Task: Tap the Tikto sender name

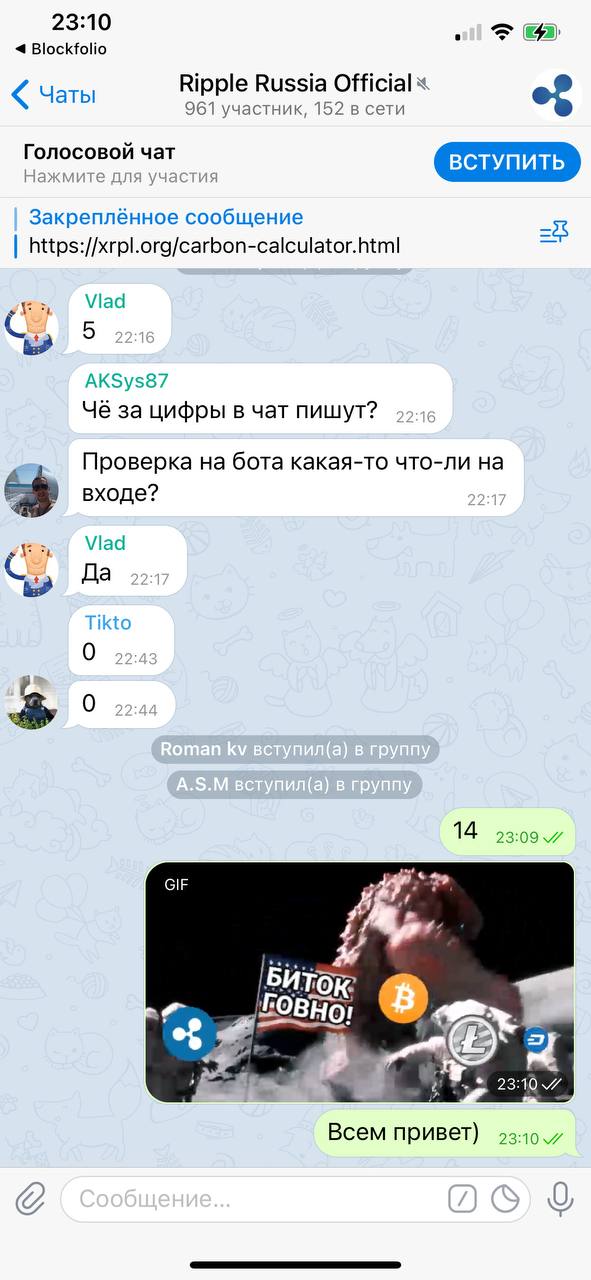Action: point(108,622)
